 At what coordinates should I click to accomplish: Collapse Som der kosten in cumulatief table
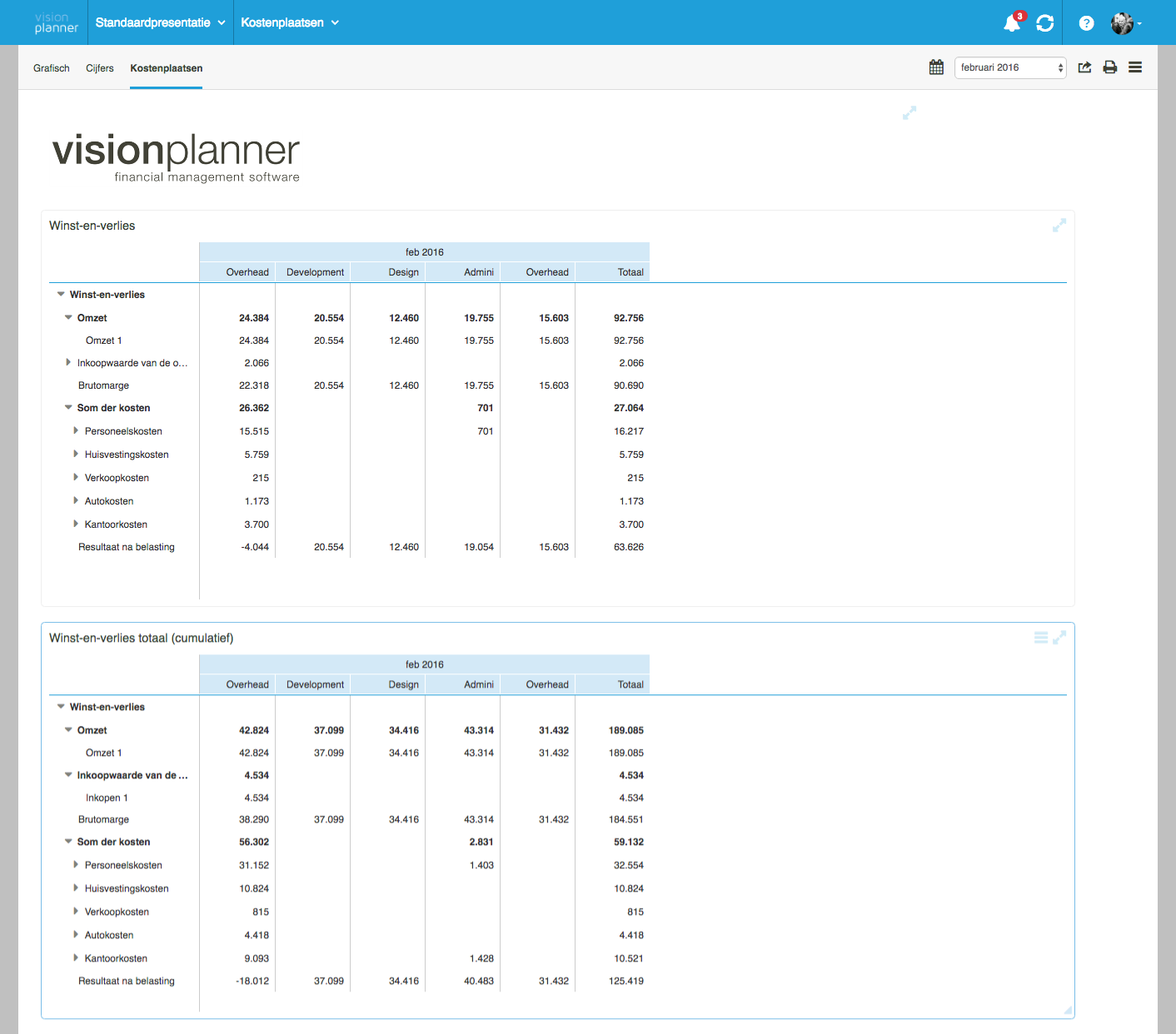coord(68,841)
